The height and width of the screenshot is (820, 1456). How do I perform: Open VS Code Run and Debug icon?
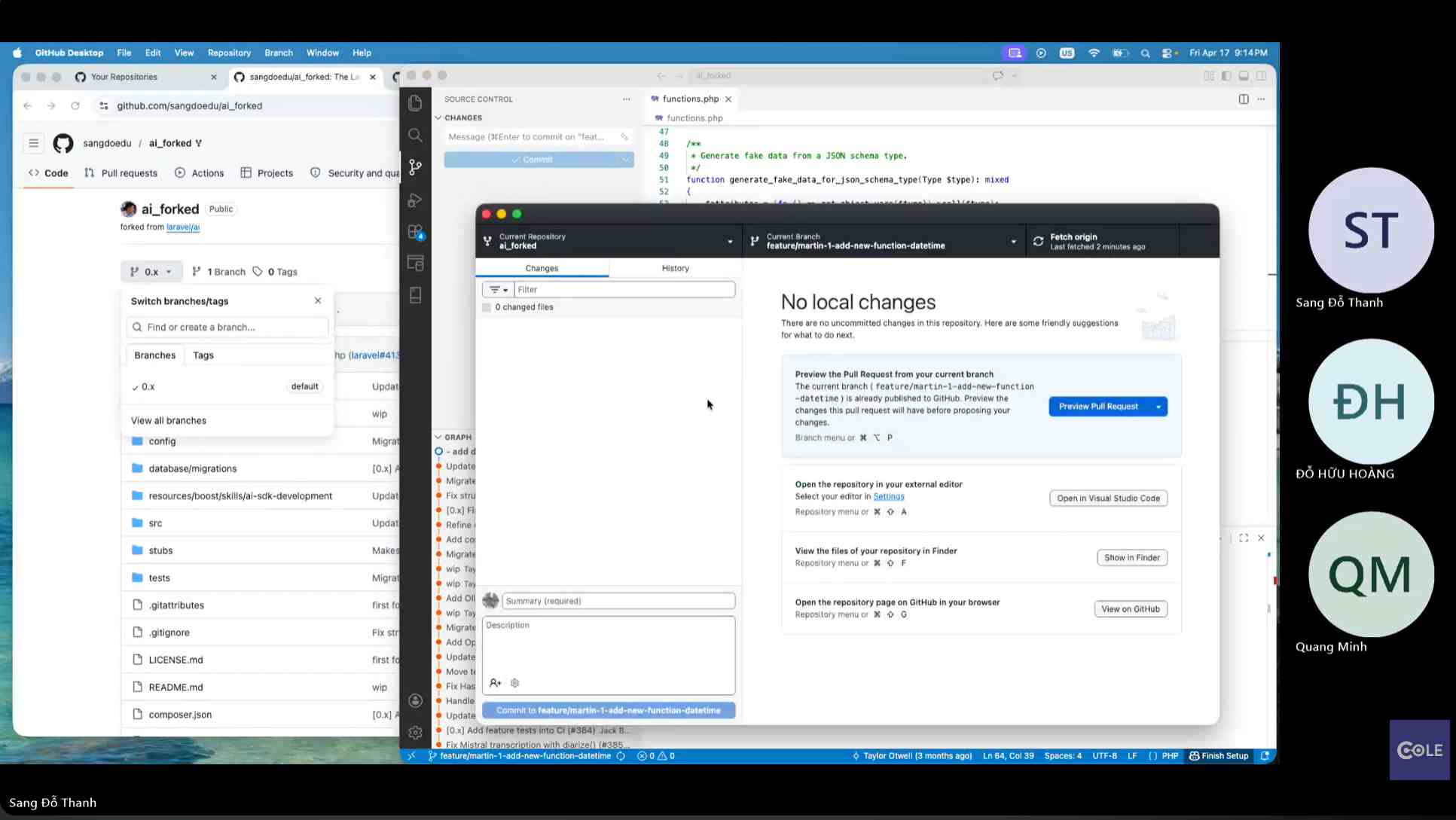415,200
